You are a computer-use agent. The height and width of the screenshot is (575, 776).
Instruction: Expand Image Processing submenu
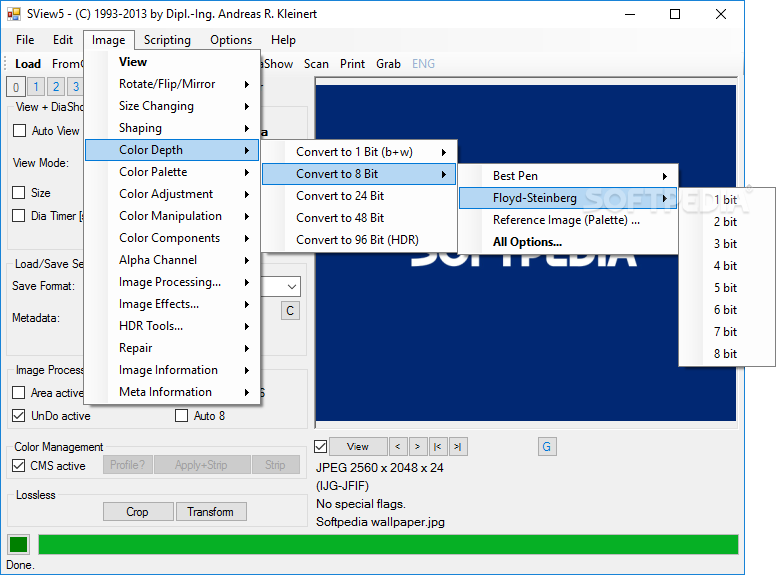[x=172, y=282]
